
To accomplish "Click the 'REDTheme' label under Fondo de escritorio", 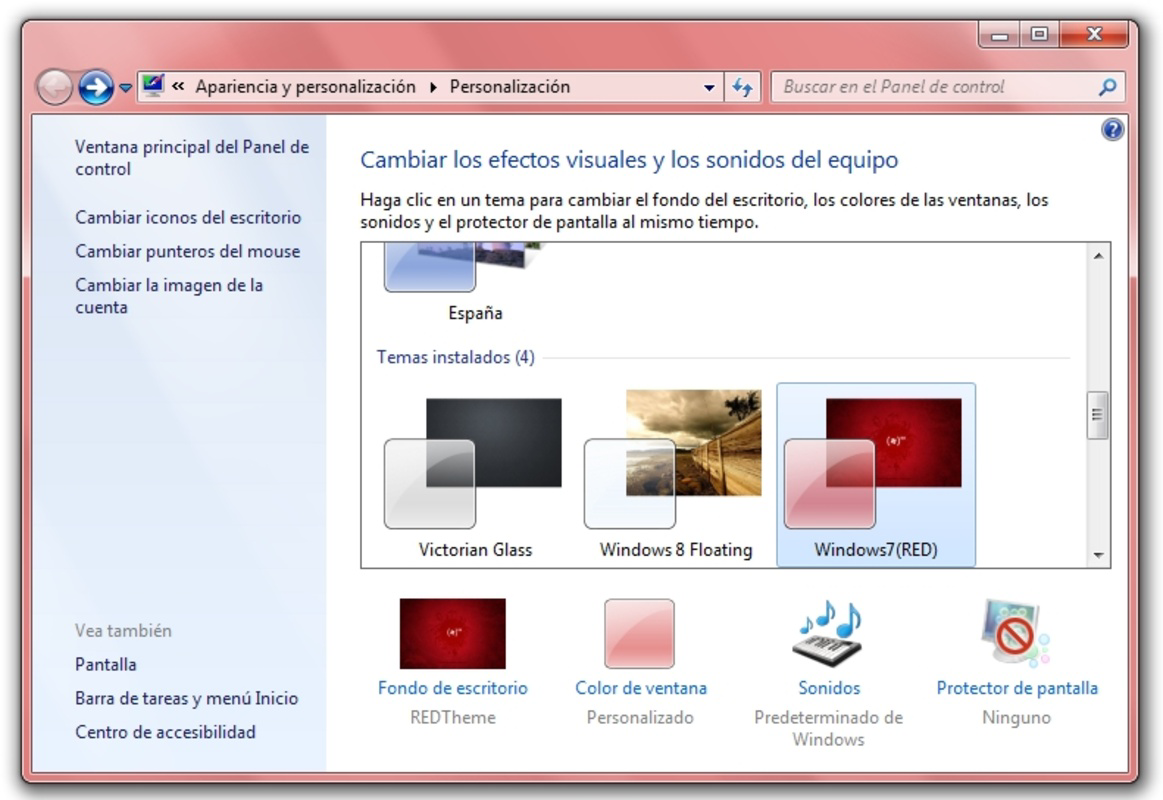I will [x=452, y=718].
